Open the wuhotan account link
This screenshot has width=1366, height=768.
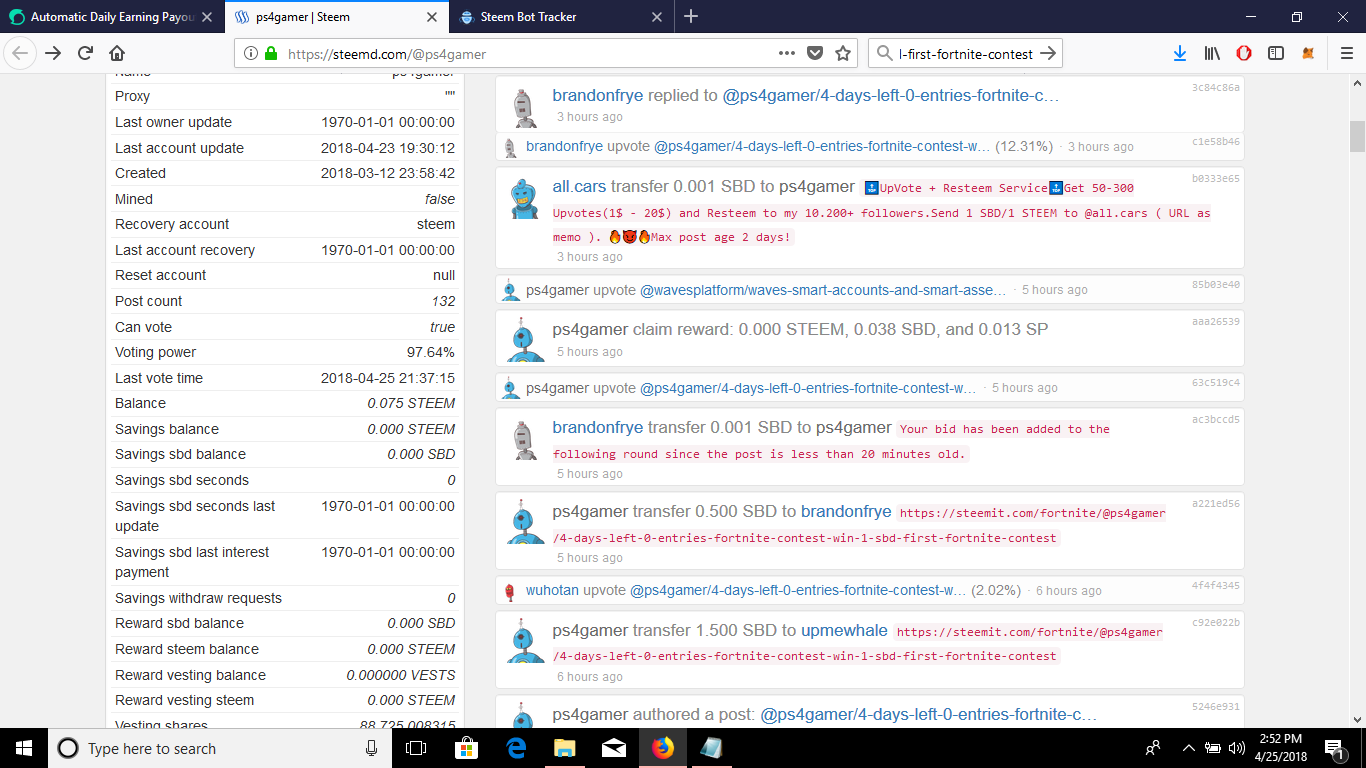552,591
